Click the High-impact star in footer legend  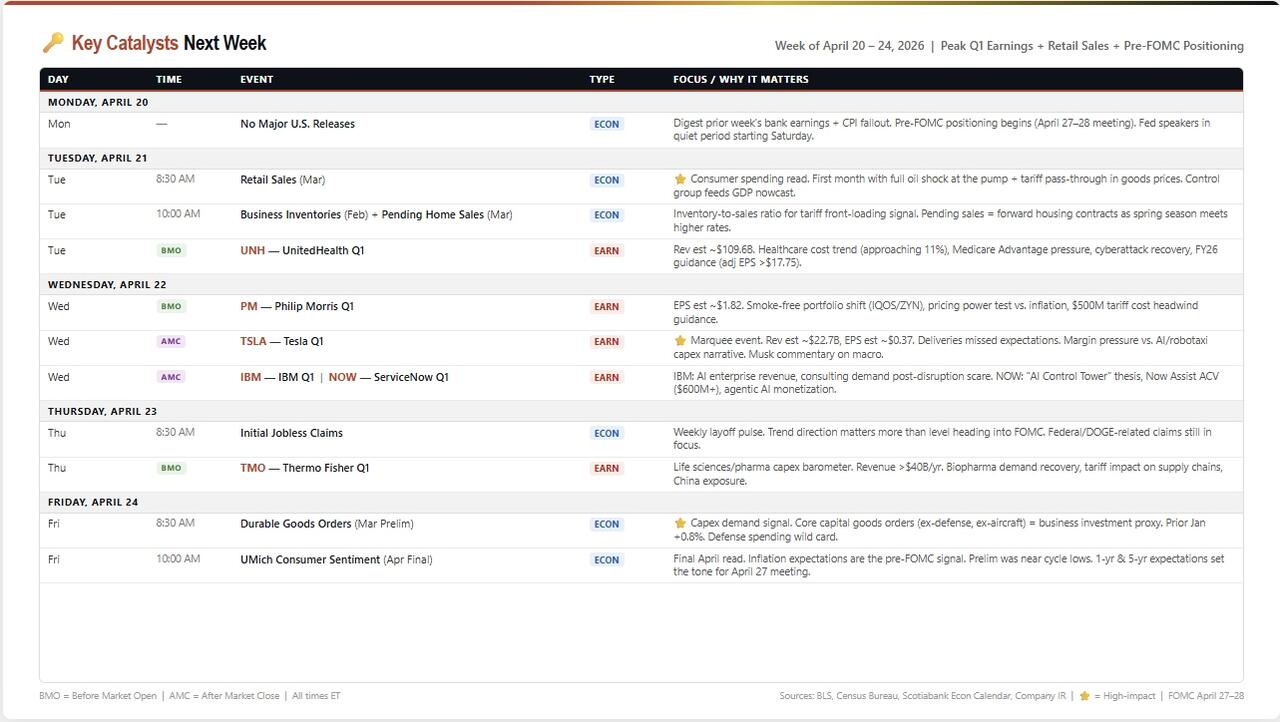(1084, 696)
